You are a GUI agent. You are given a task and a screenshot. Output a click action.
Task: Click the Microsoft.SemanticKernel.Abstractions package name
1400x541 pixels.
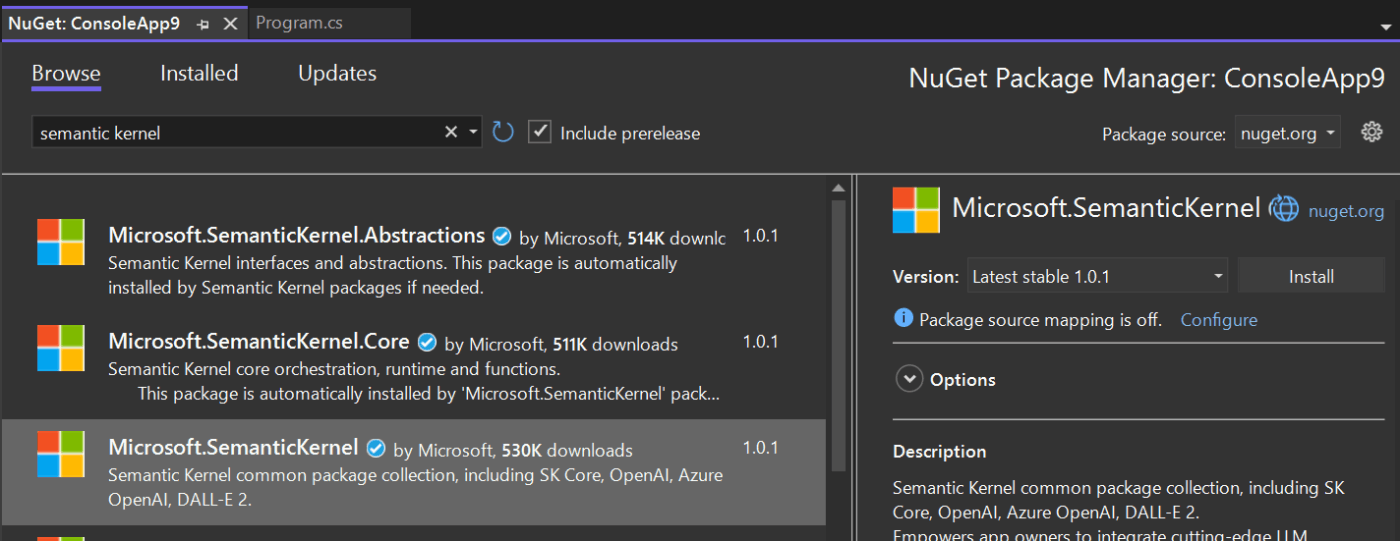pos(297,236)
